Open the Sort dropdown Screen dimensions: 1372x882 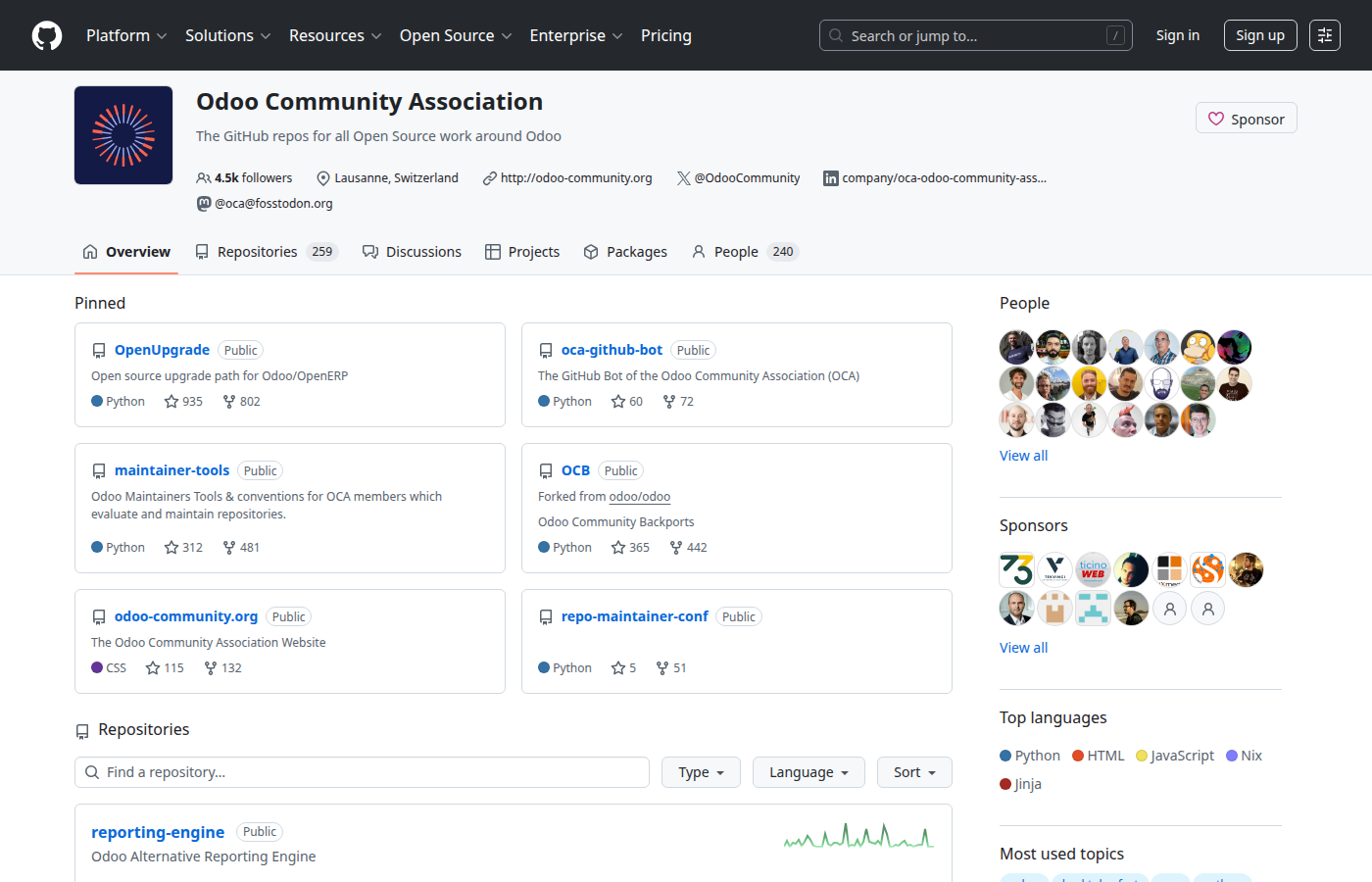tap(913, 772)
